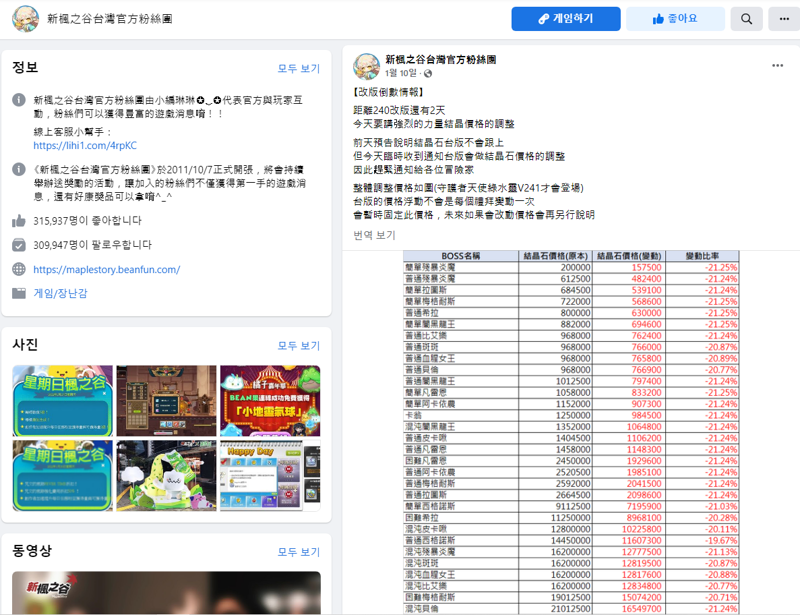800x615 pixels.
Task: Click the 新楓之谷台灣官方粉絲團 header page title
Action: point(110,19)
